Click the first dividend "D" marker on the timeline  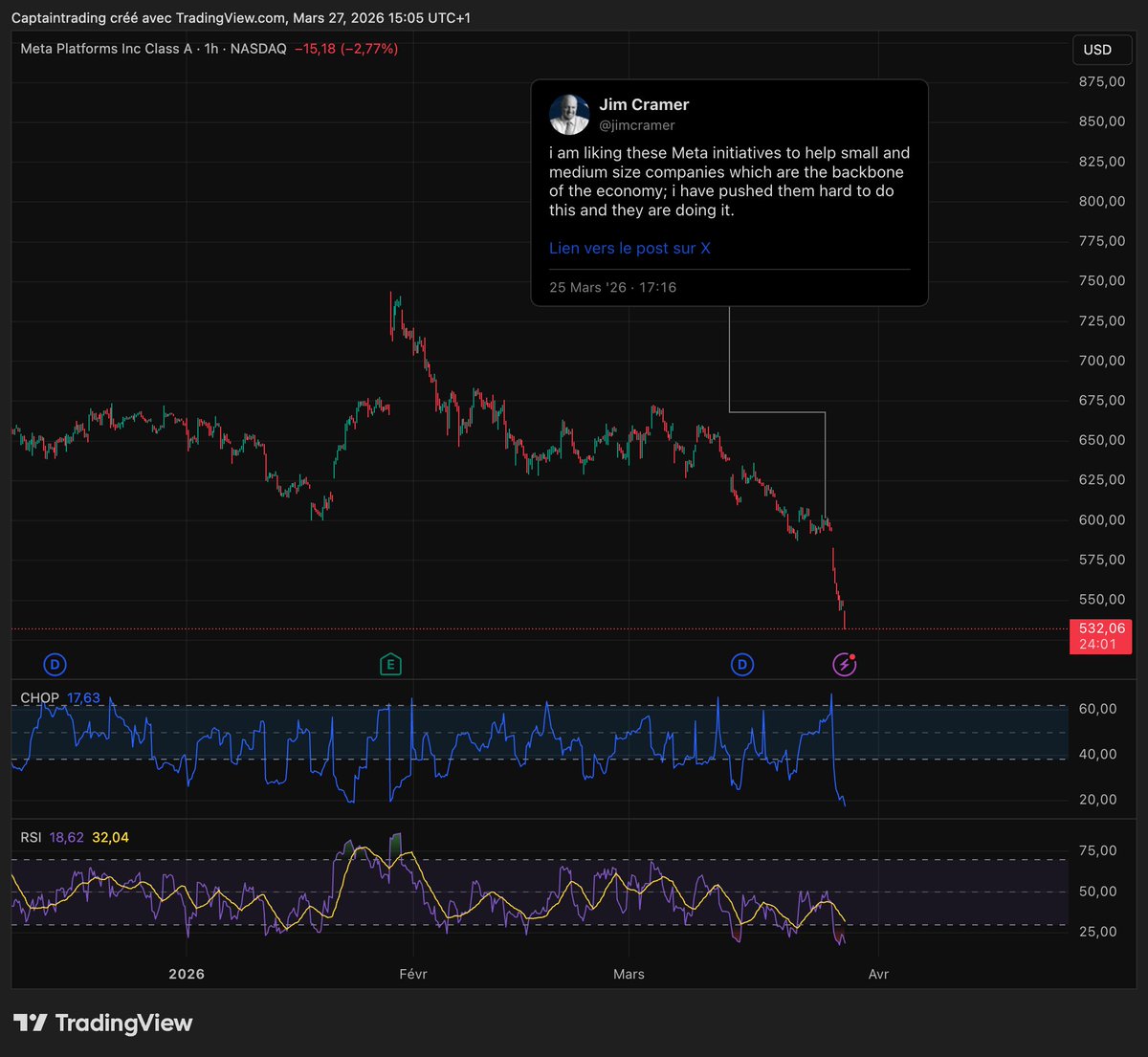click(x=55, y=664)
